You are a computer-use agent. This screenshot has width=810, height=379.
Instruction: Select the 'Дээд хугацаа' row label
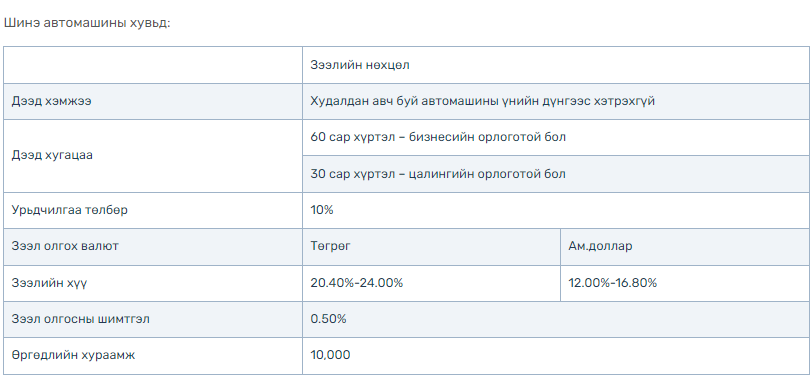[153, 156]
